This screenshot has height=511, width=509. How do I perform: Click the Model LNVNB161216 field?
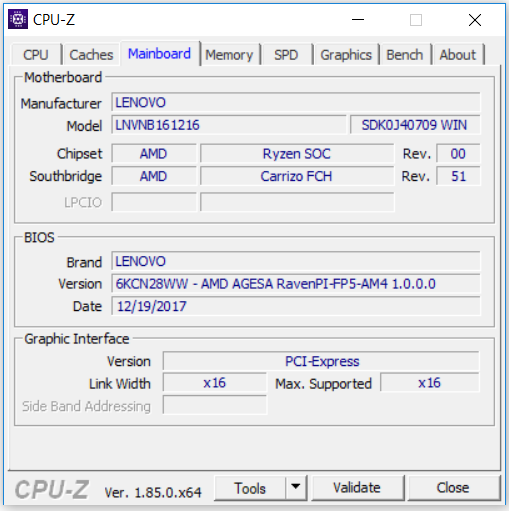(x=229, y=125)
